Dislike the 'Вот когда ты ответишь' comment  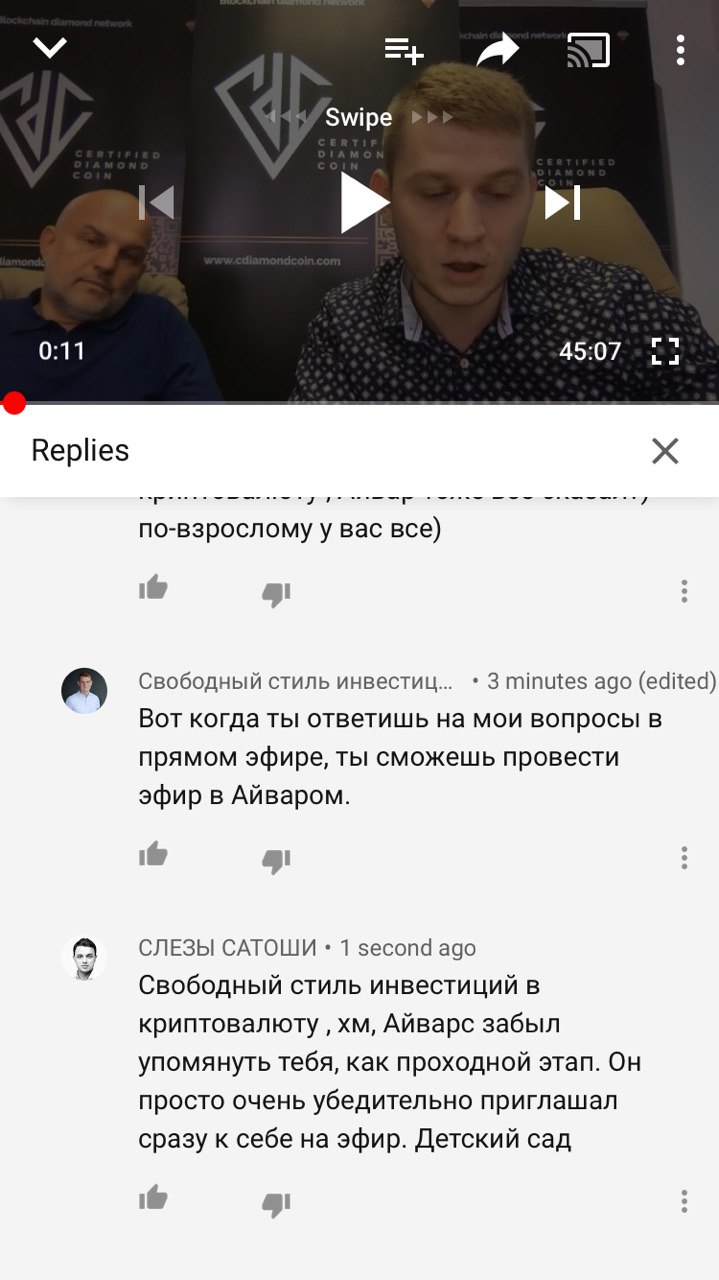click(x=276, y=860)
